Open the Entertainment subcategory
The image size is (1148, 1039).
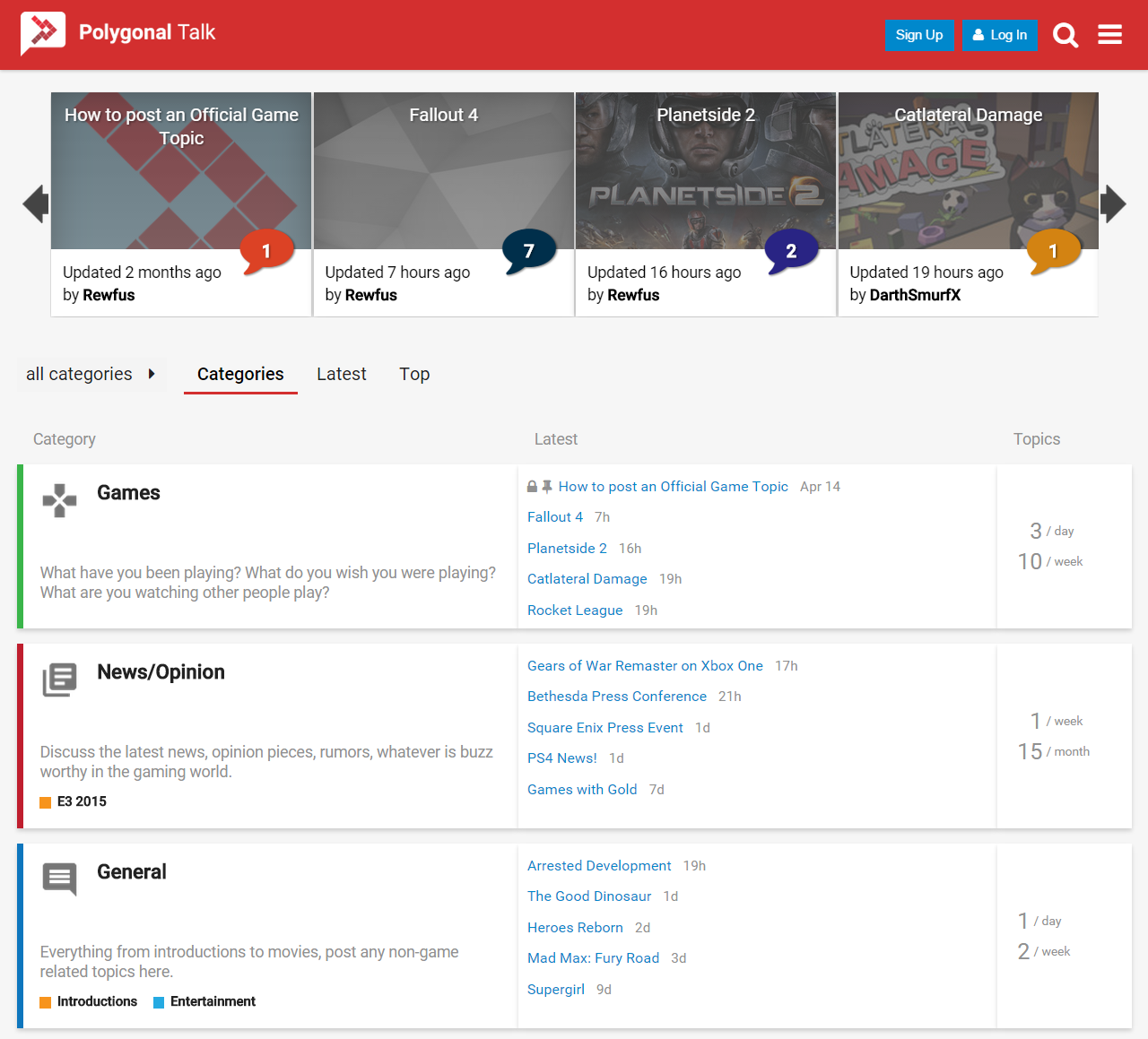click(213, 1001)
